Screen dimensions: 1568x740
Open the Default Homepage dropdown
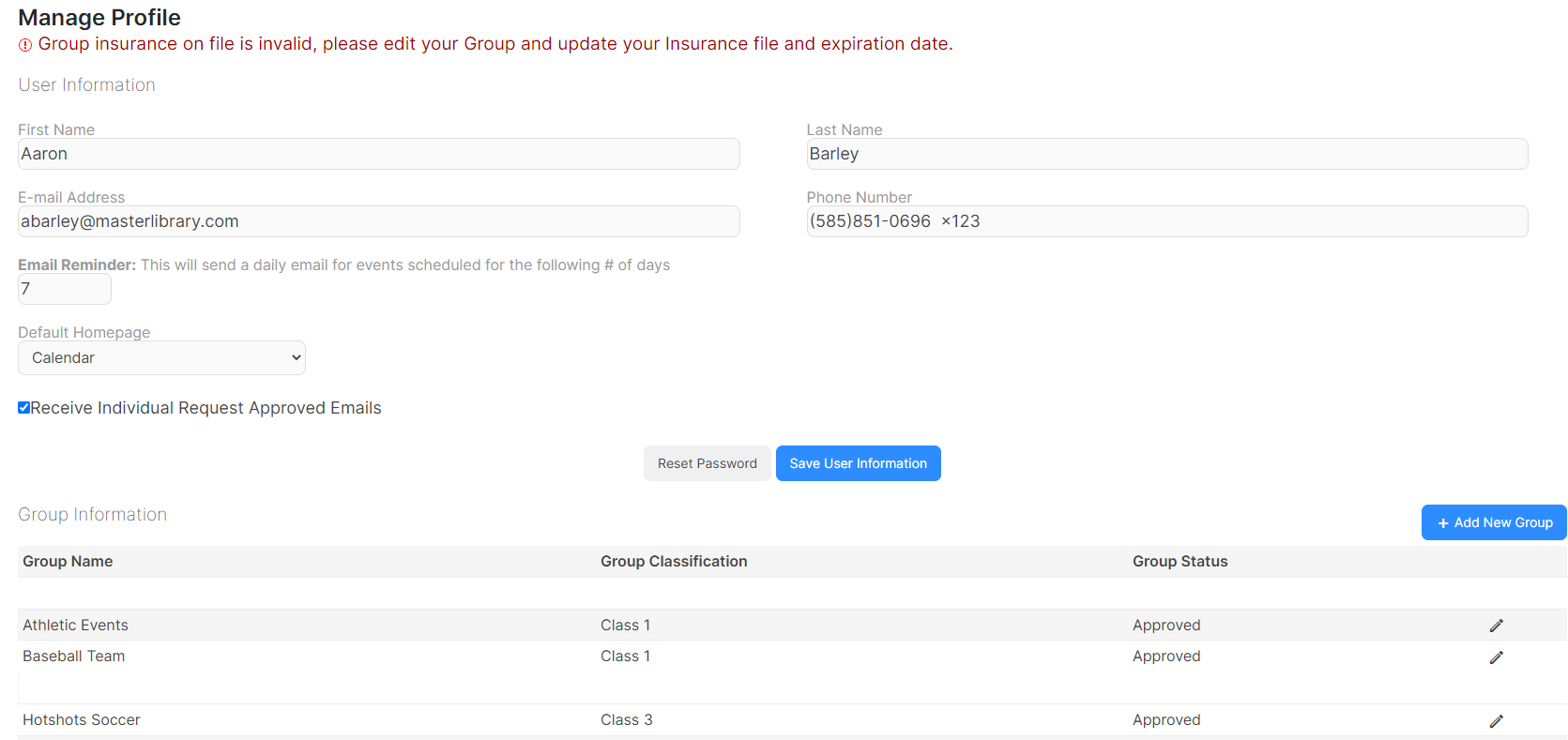click(161, 357)
